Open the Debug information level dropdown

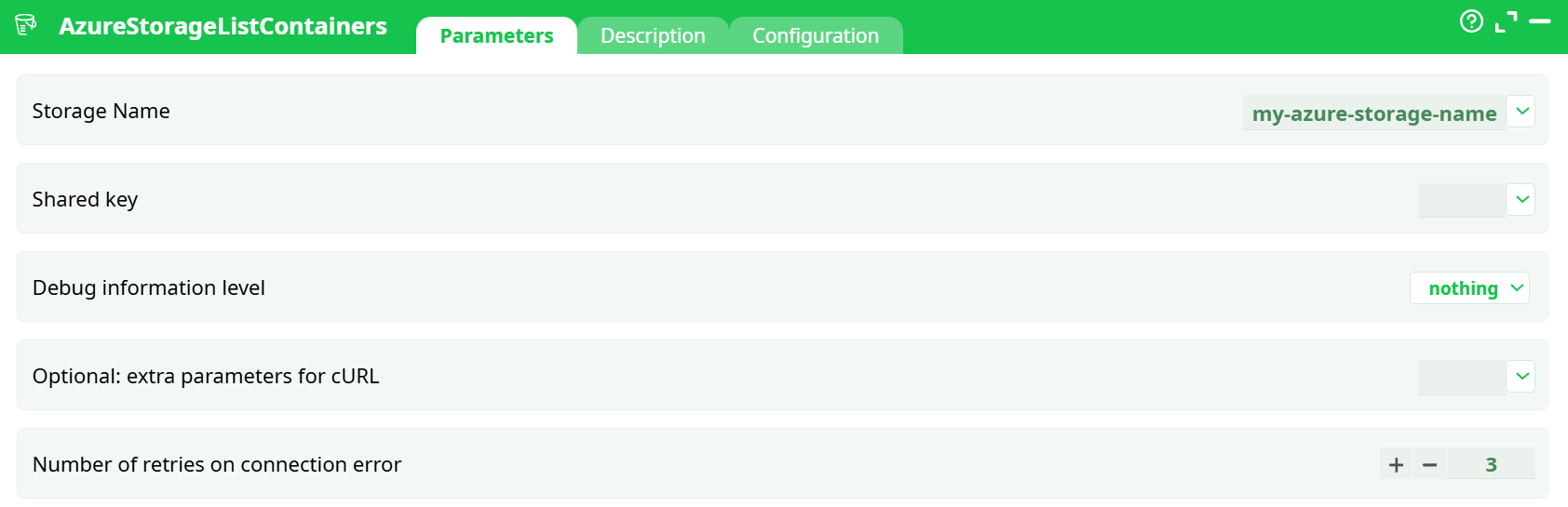pyautogui.click(x=1469, y=288)
